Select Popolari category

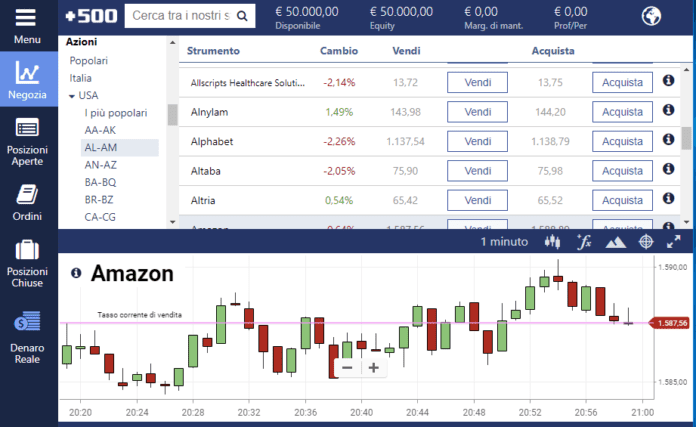[89, 61]
